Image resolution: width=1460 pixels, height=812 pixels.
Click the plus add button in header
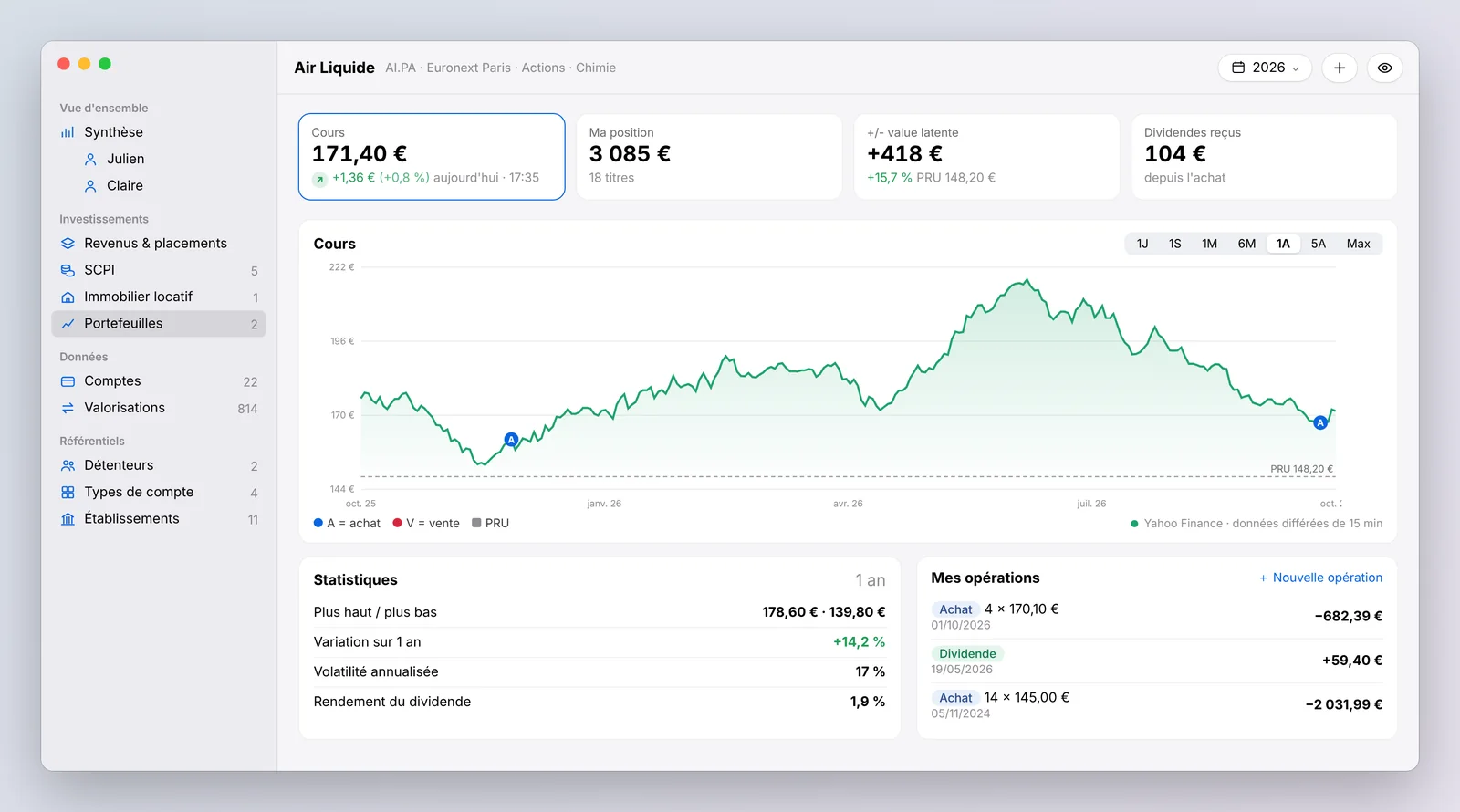tap(1340, 68)
